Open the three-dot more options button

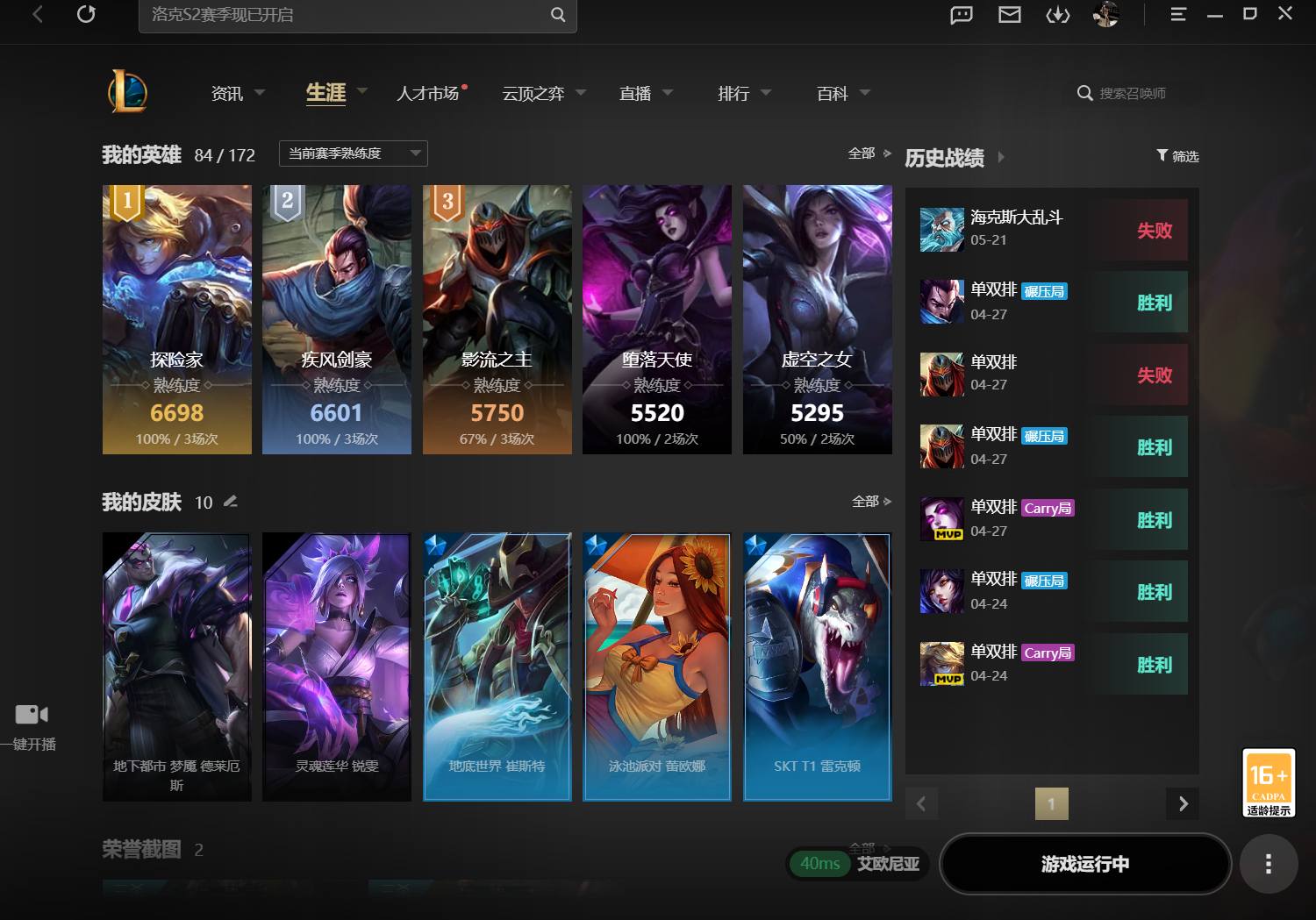pos(1269,865)
